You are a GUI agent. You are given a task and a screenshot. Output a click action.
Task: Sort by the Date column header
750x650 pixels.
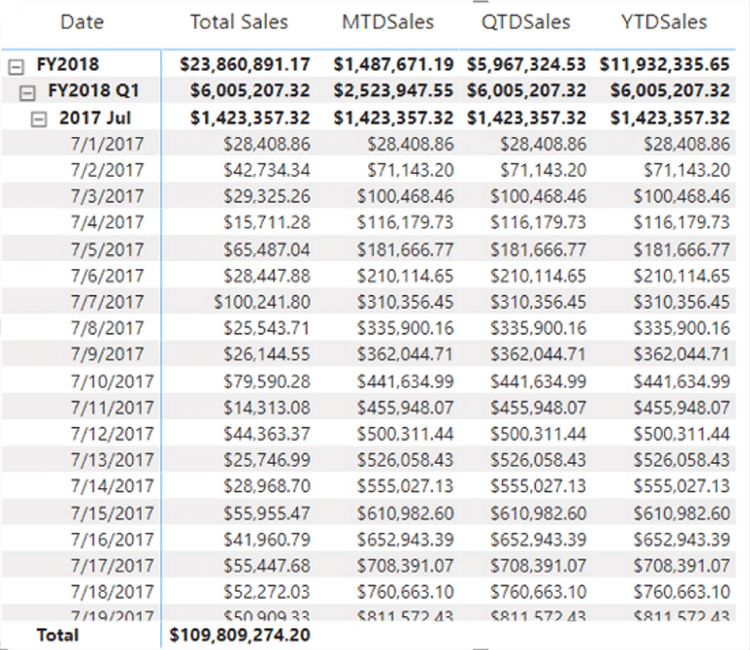coord(82,22)
